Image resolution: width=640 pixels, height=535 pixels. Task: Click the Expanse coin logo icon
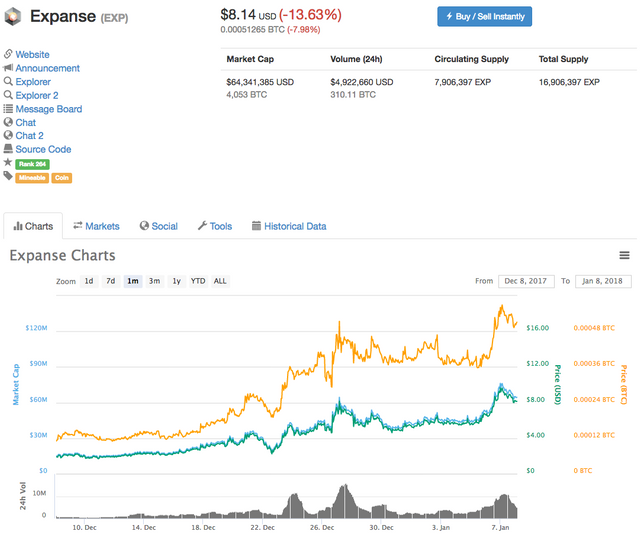click(13, 17)
